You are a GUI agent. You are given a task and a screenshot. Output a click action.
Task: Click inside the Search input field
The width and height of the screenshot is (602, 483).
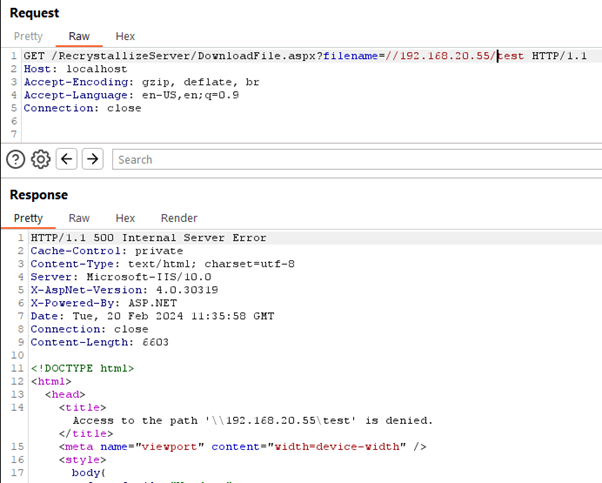[350, 159]
